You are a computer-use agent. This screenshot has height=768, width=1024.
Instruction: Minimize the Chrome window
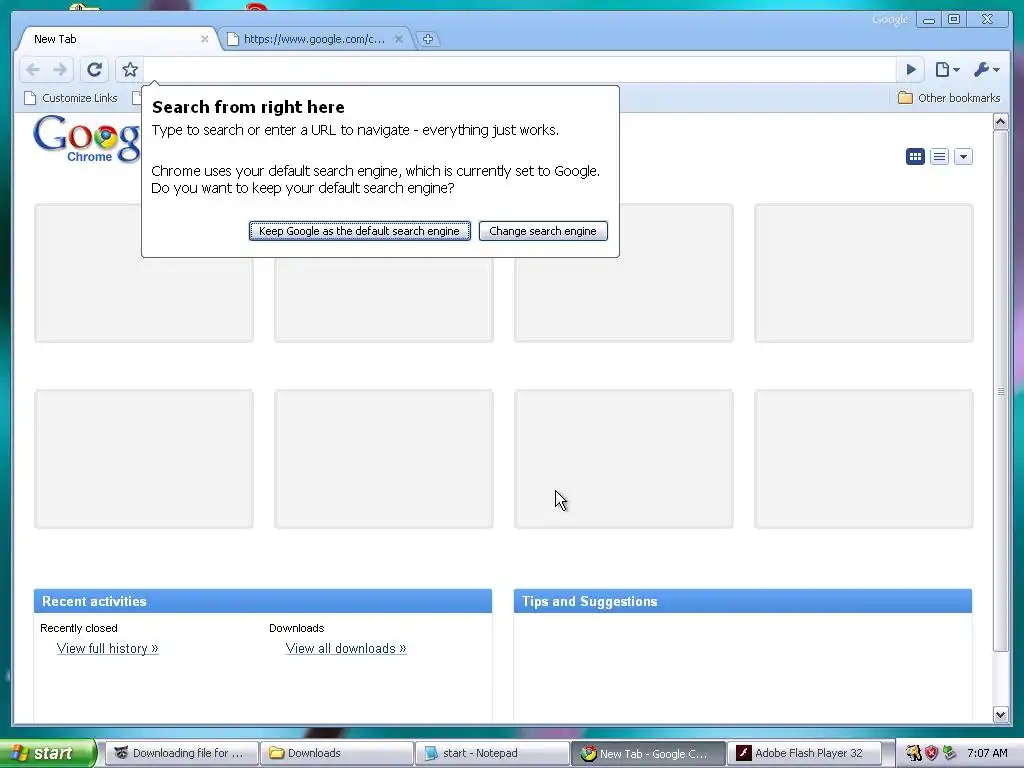[x=928, y=20]
